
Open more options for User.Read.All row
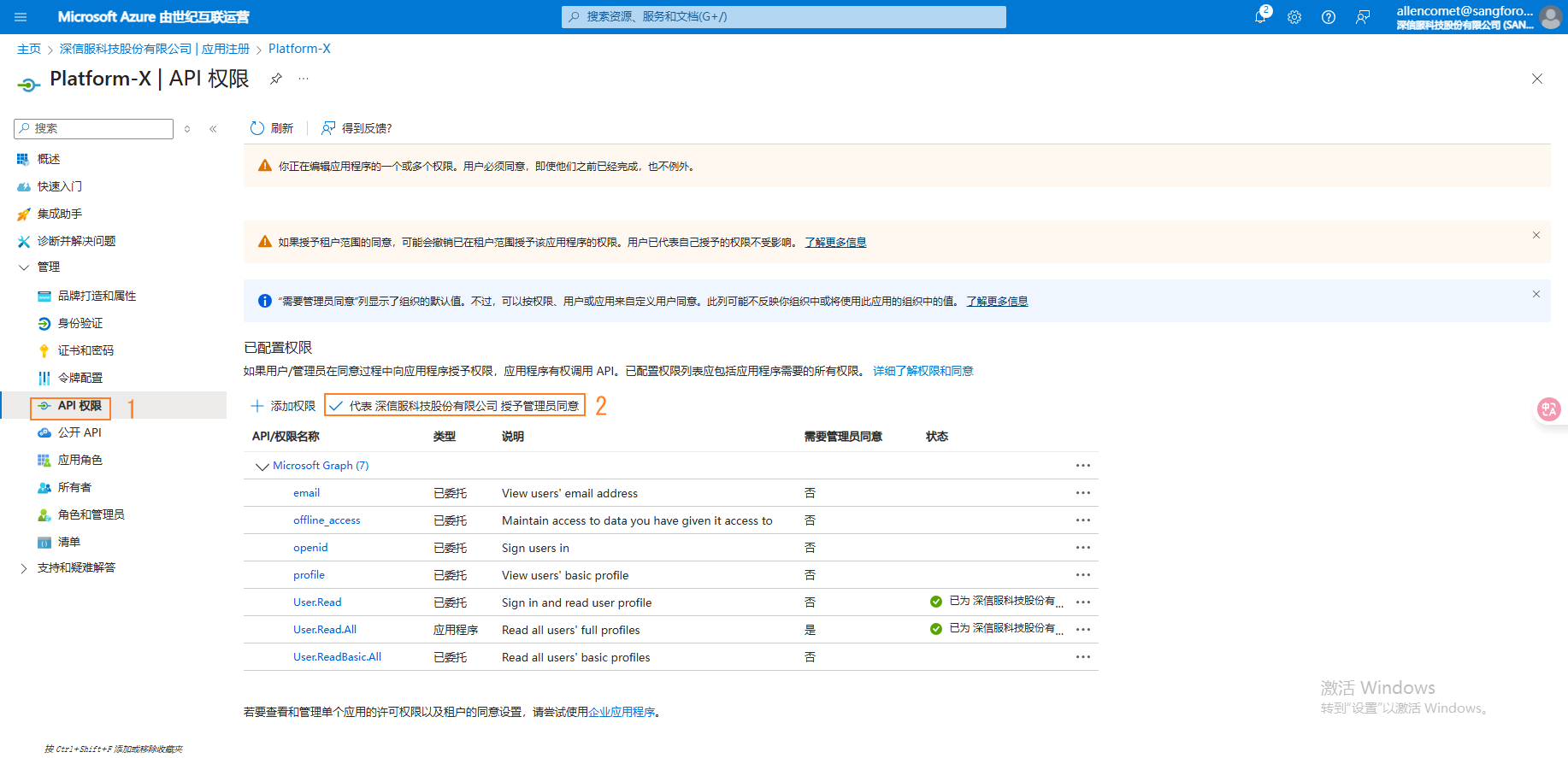(1083, 630)
